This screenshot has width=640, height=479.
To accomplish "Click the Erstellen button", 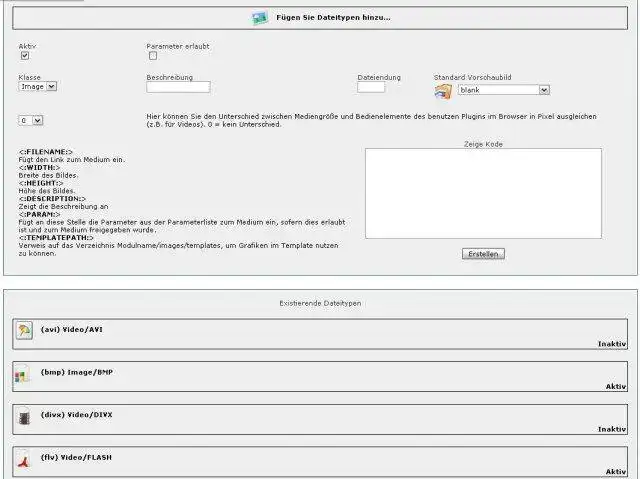I will (x=483, y=254).
